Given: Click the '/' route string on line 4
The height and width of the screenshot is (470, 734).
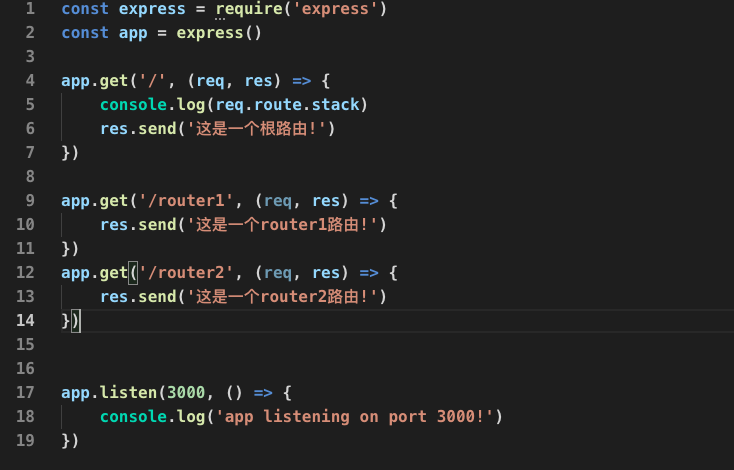Looking at the screenshot, I should click(x=153, y=81).
